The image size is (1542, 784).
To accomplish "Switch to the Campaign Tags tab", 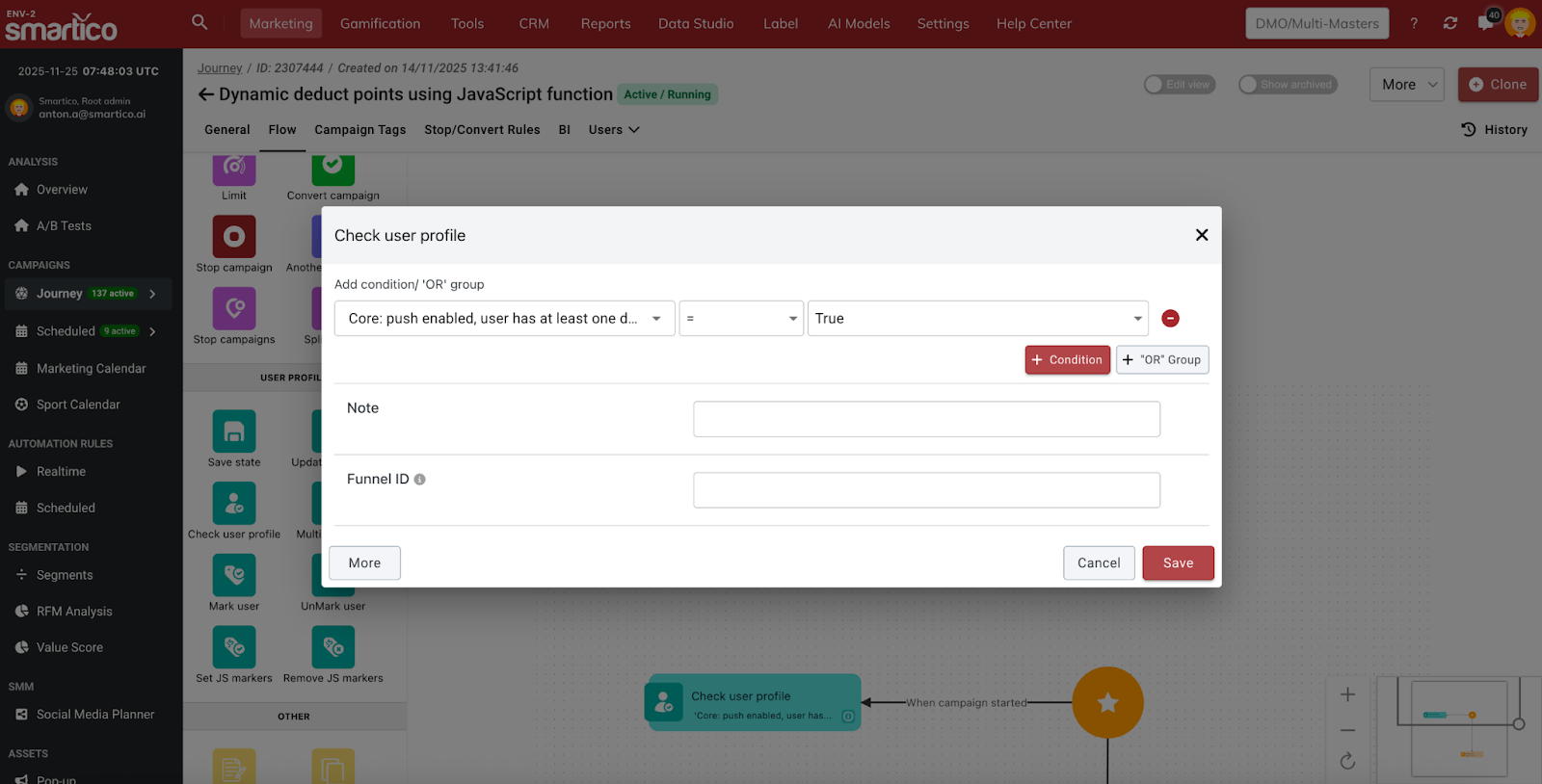I will (x=359, y=130).
